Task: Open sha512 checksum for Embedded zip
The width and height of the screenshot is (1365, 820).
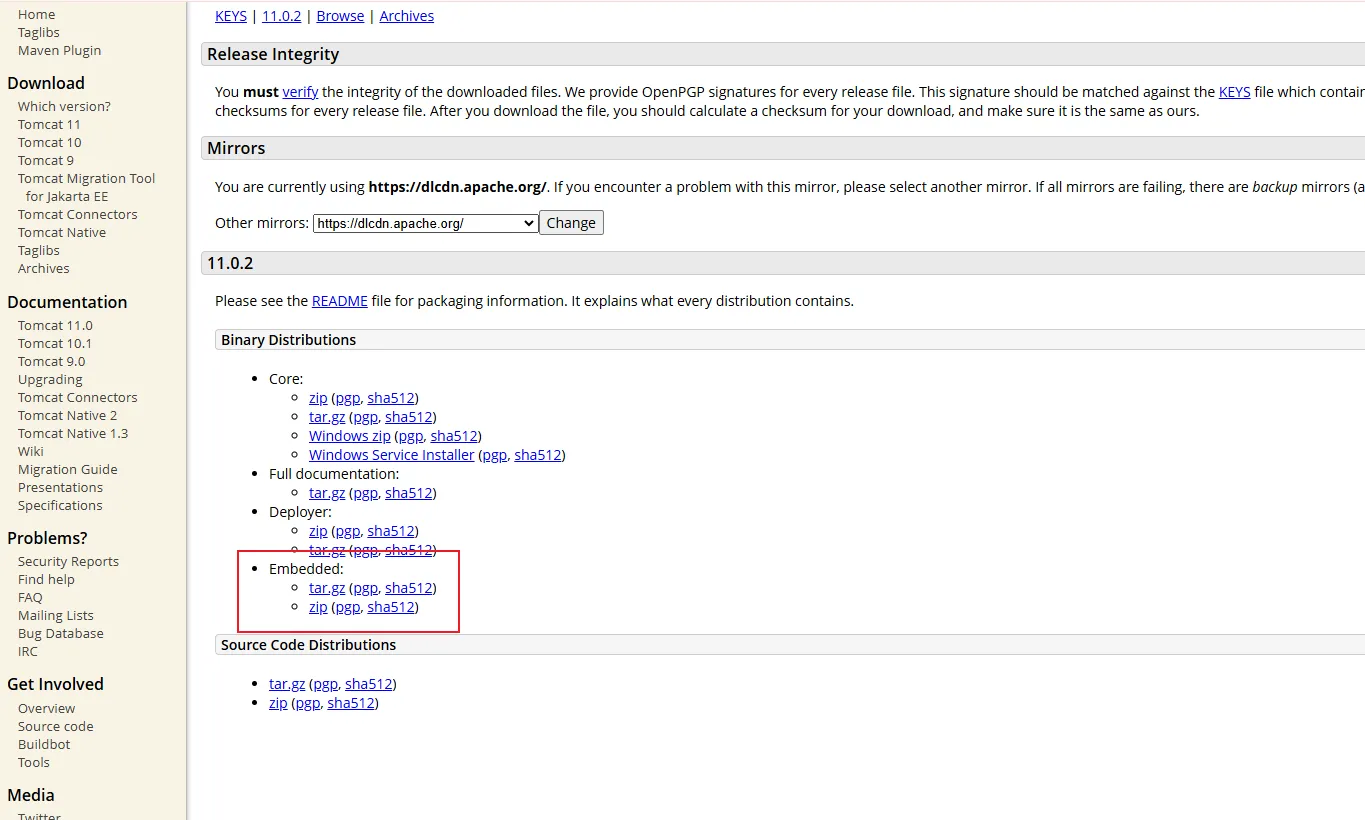Action: click(390, 607)
